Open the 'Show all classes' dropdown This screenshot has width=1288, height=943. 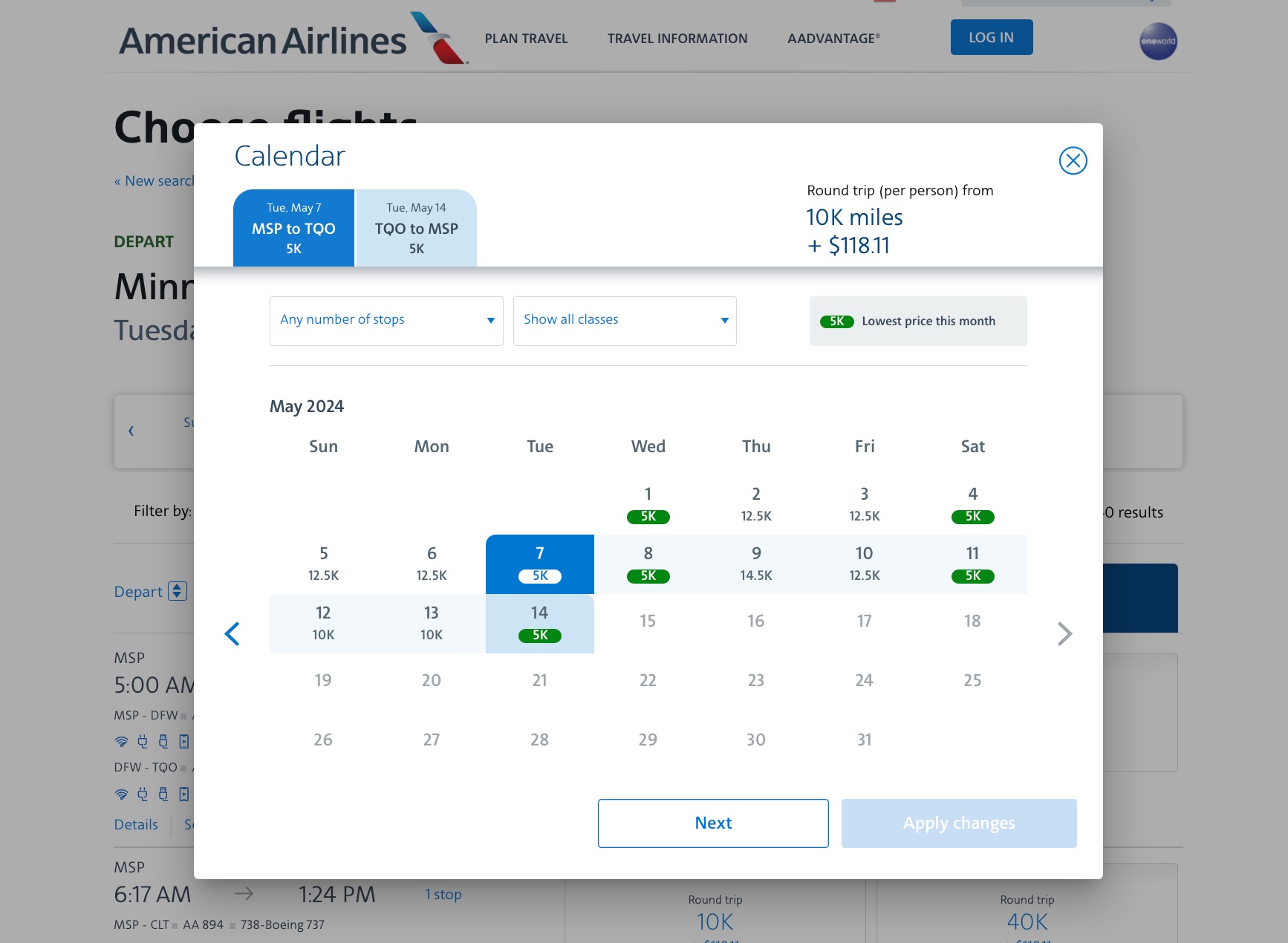(624, 321)
